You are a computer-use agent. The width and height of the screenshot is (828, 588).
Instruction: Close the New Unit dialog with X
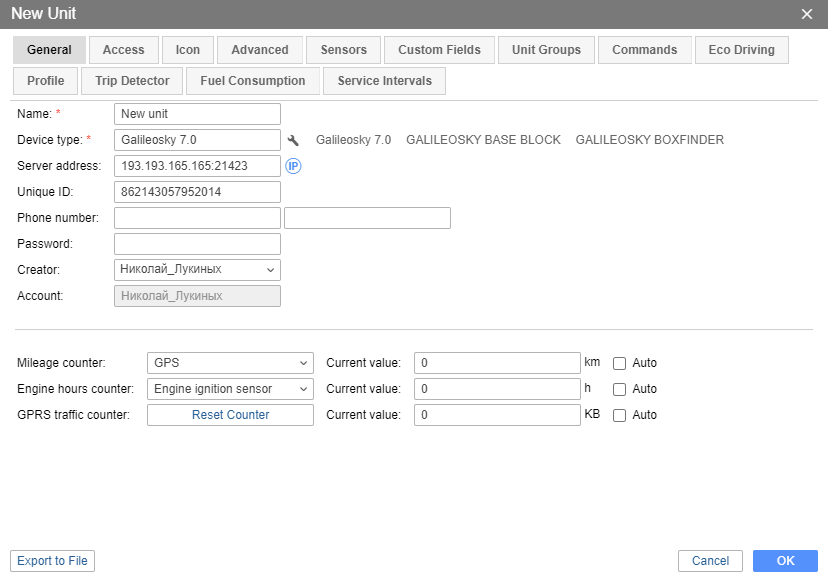click(x=807, y=14)
